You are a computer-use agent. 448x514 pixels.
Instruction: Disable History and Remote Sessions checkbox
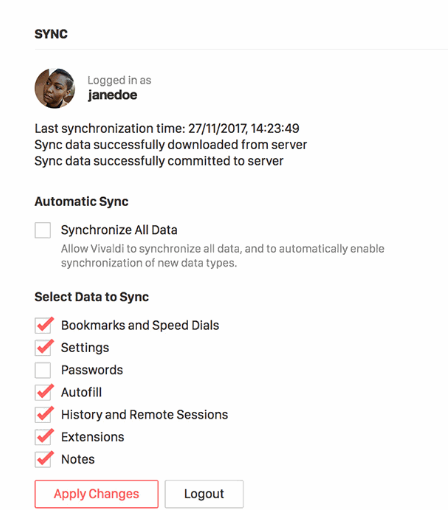tap(43, 415)
